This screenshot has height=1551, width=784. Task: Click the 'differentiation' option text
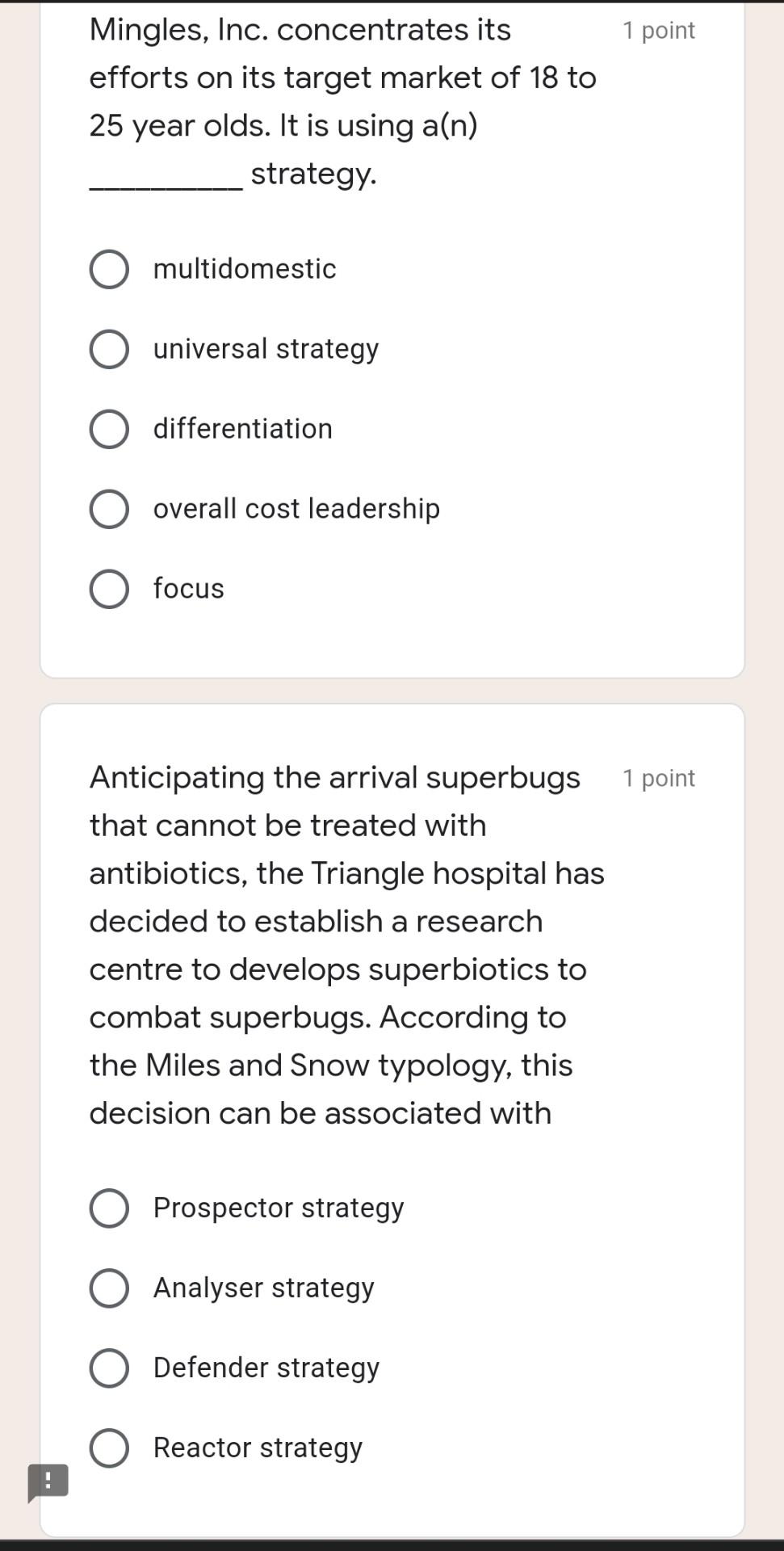(242, 429)
